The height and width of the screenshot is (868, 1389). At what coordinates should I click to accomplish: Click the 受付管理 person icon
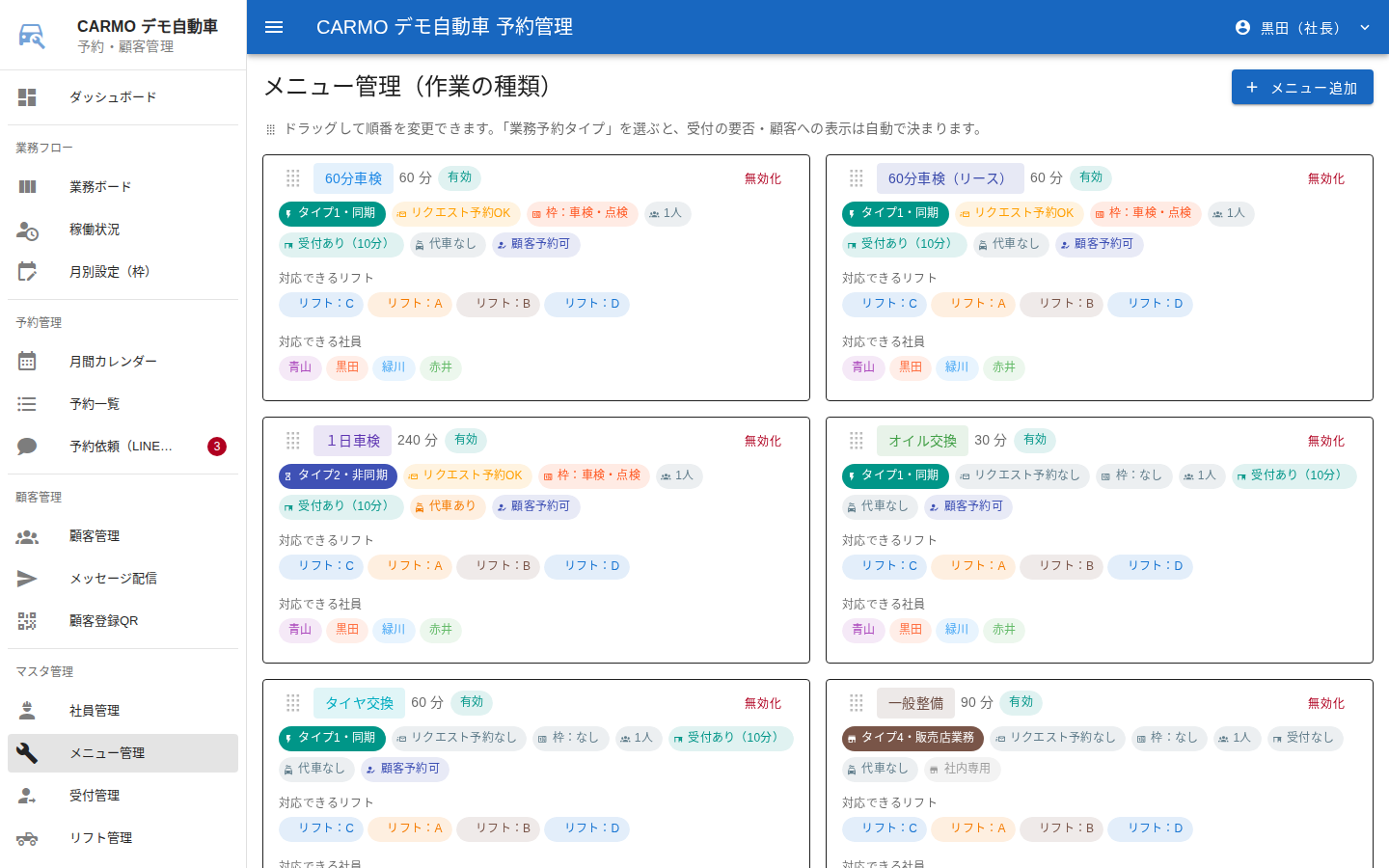[27, 796]
